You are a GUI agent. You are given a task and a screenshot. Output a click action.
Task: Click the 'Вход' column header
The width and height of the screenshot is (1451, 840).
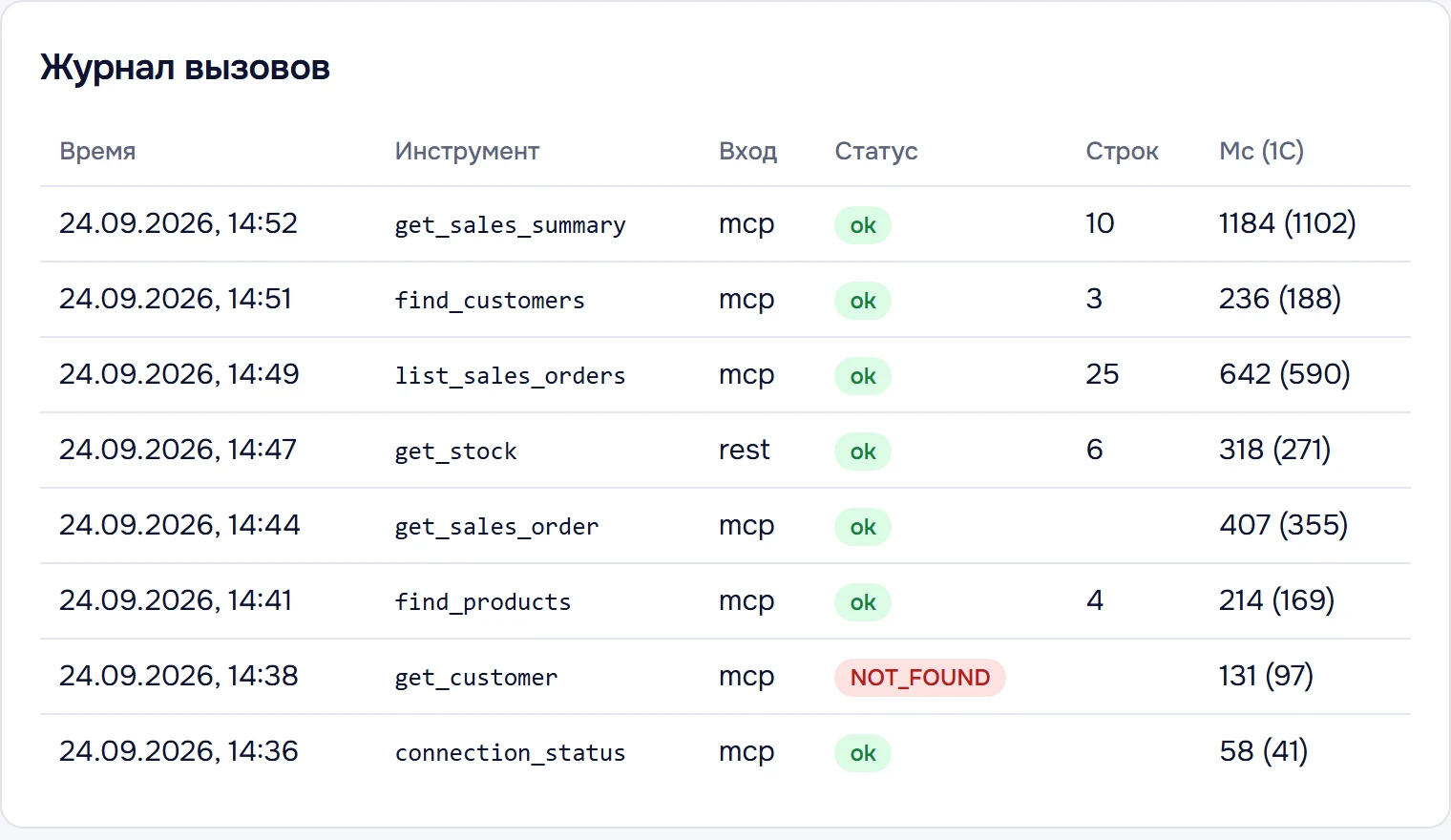(747, 151)
